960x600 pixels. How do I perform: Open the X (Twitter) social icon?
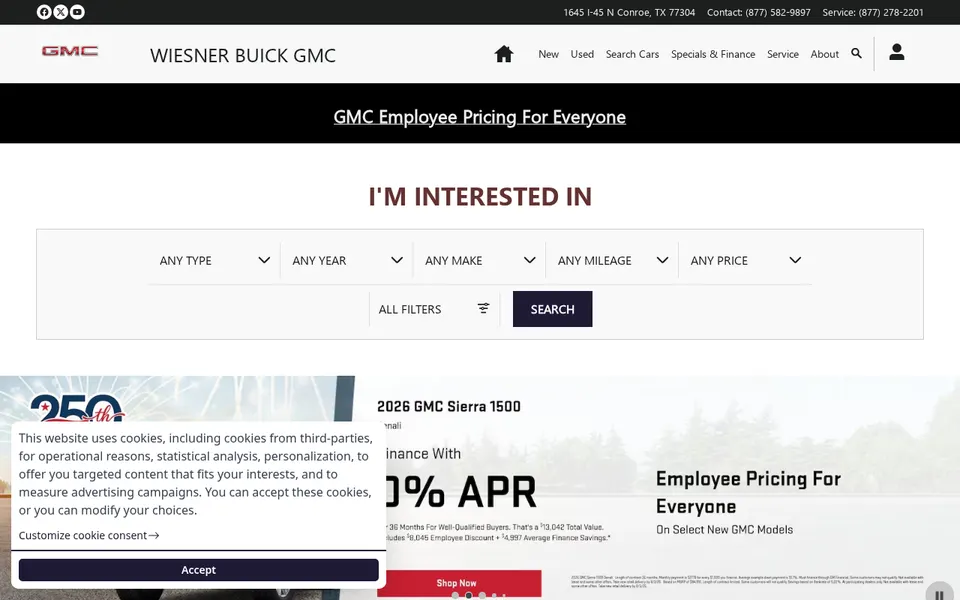[x=61, y=12]
